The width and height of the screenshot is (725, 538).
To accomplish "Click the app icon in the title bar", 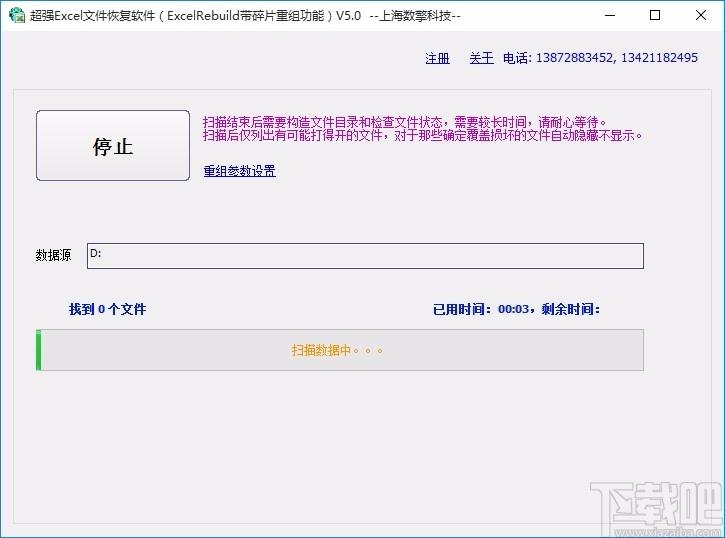I will [17, 15].
